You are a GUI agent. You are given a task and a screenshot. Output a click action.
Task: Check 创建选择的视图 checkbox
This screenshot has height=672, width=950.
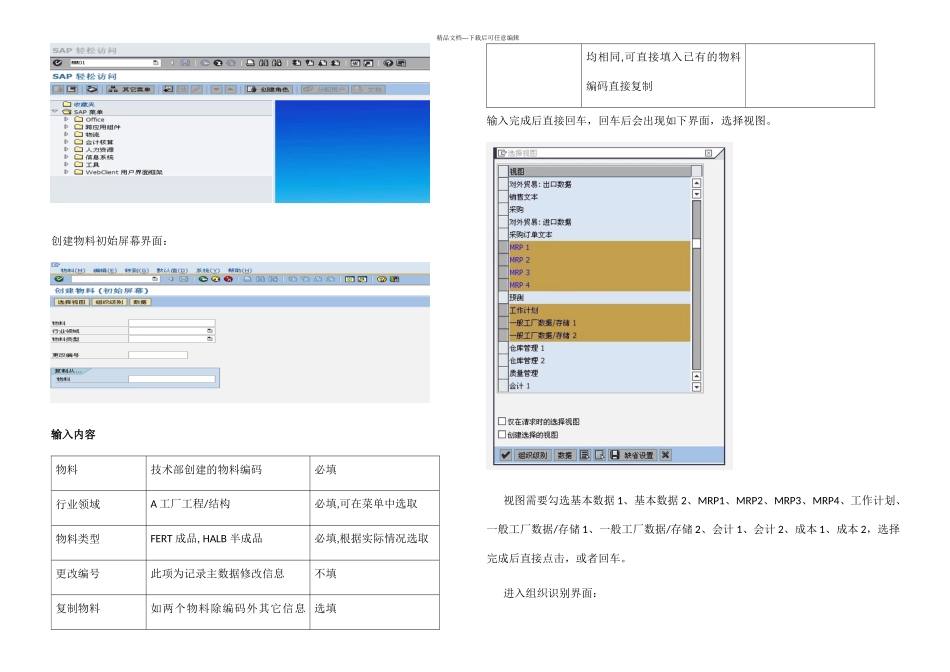point(502,434)
